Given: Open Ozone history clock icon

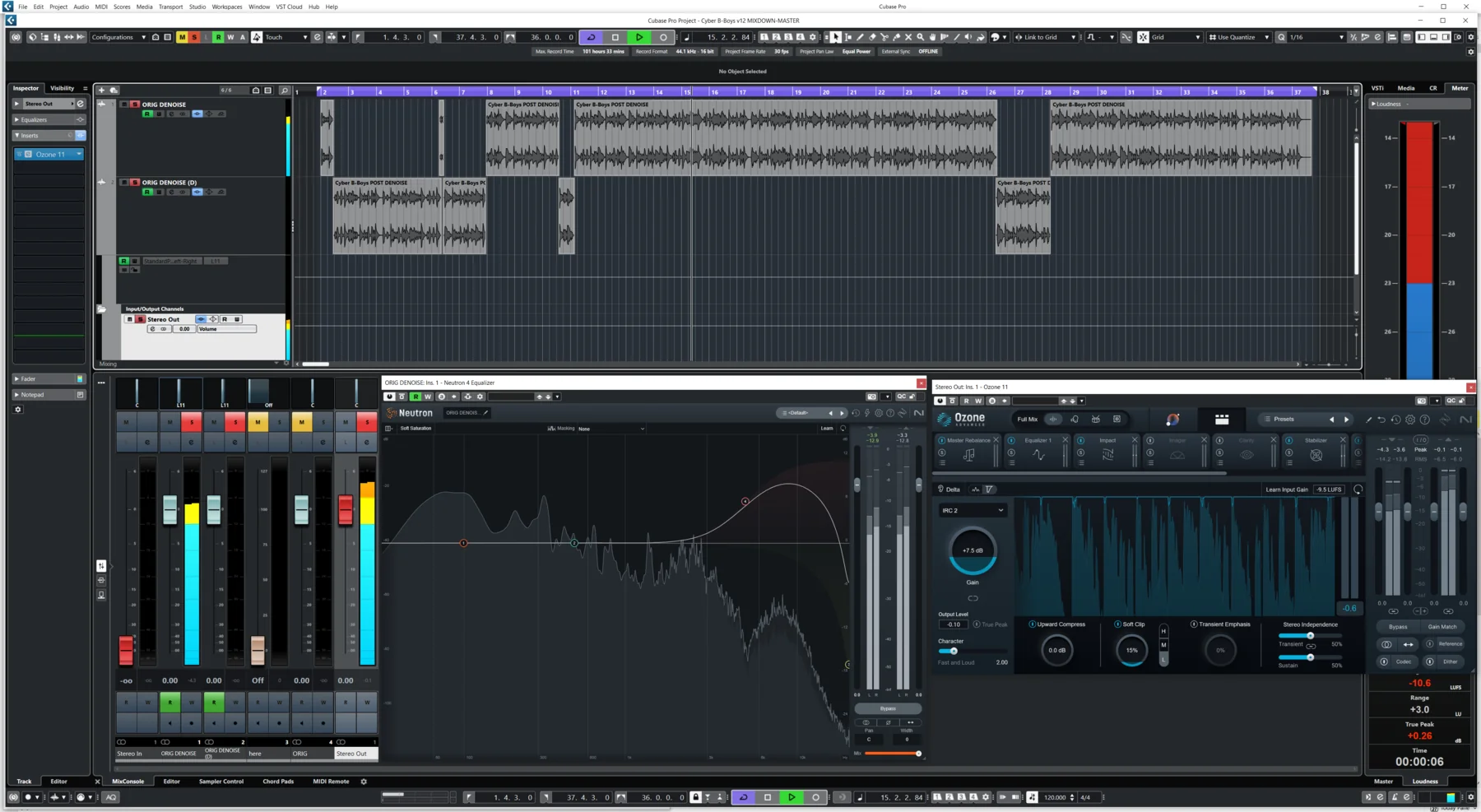Looking at the screenshot, I should pyautogui.click(x=1396, y=420).
